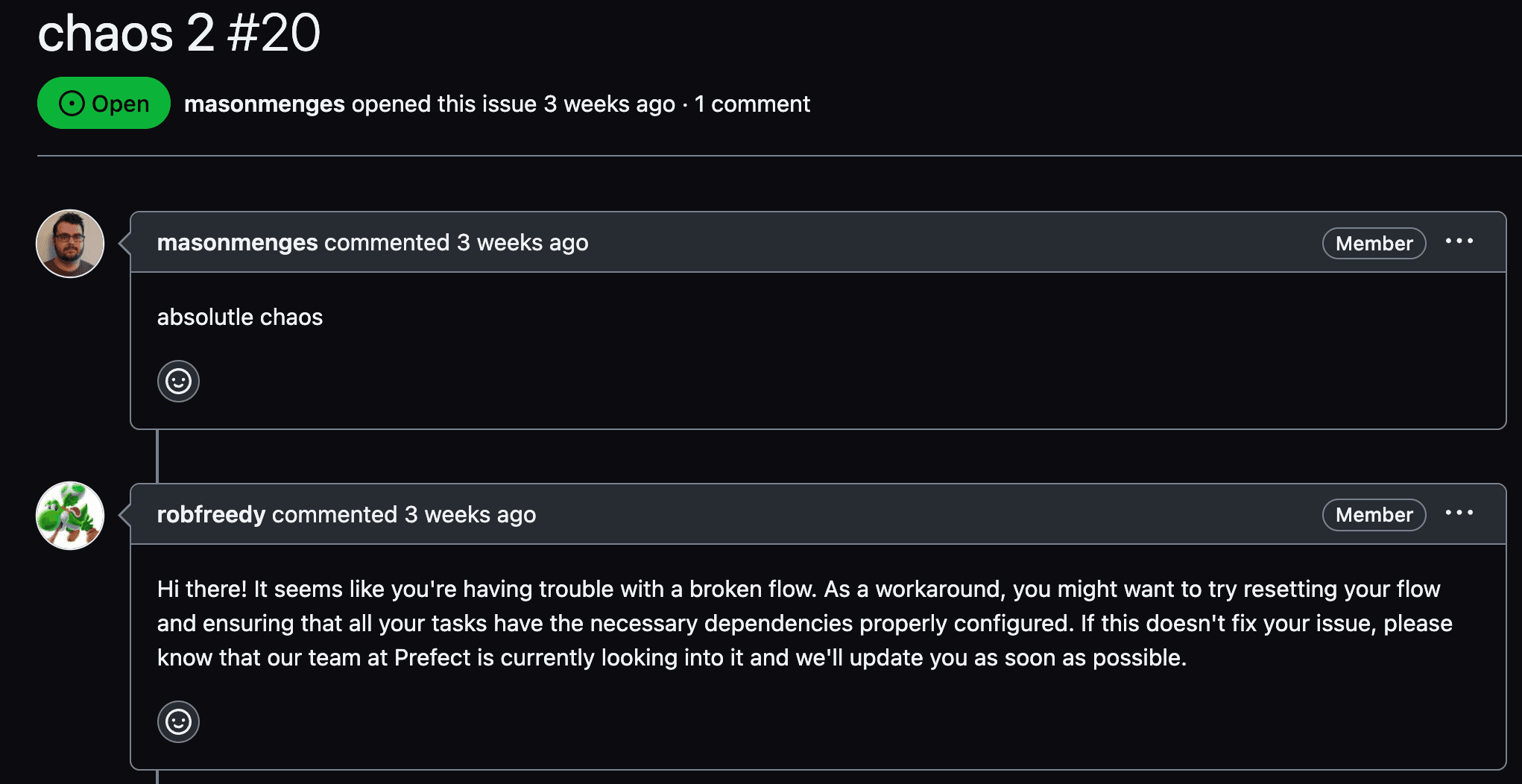Click the circle icon inside the Open badge
The width and height of the screenshot is (1522, 784).
[72, 104]
